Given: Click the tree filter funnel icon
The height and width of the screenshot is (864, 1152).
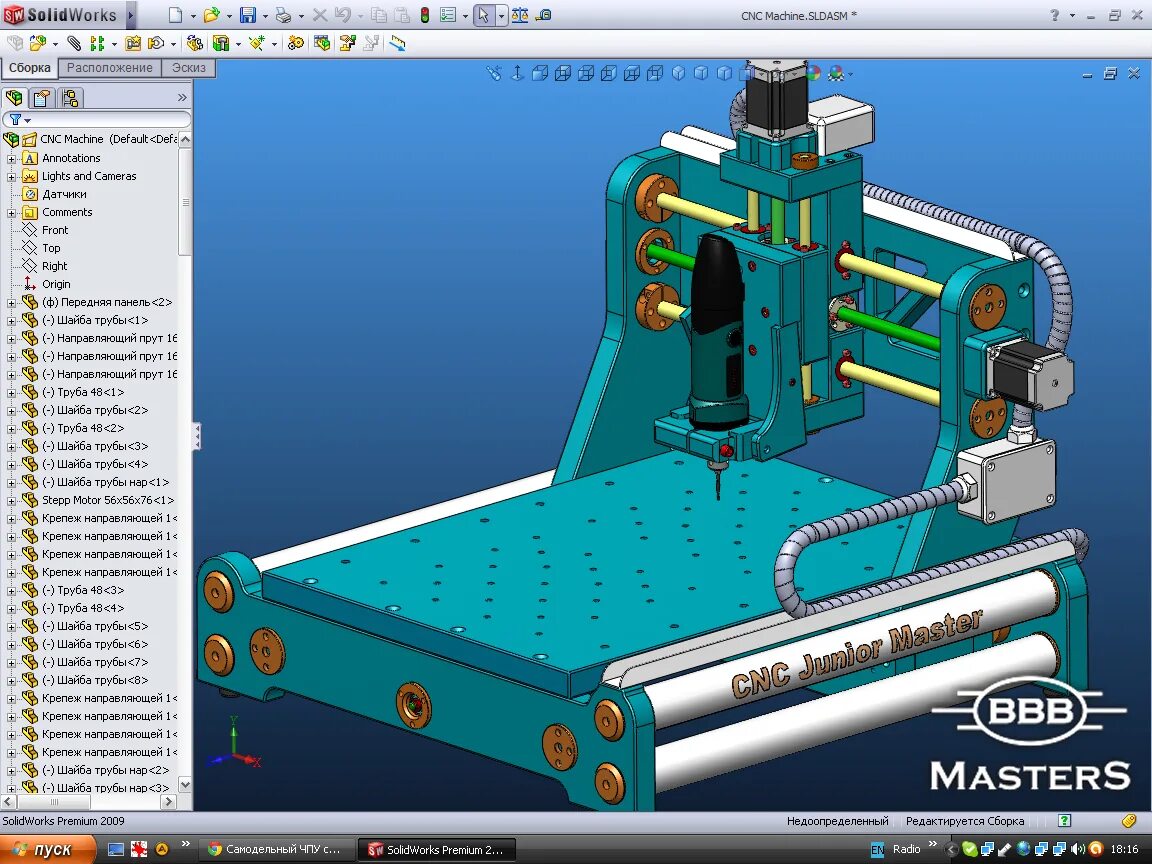Looking at the screenshot, I should pos(15,119).
